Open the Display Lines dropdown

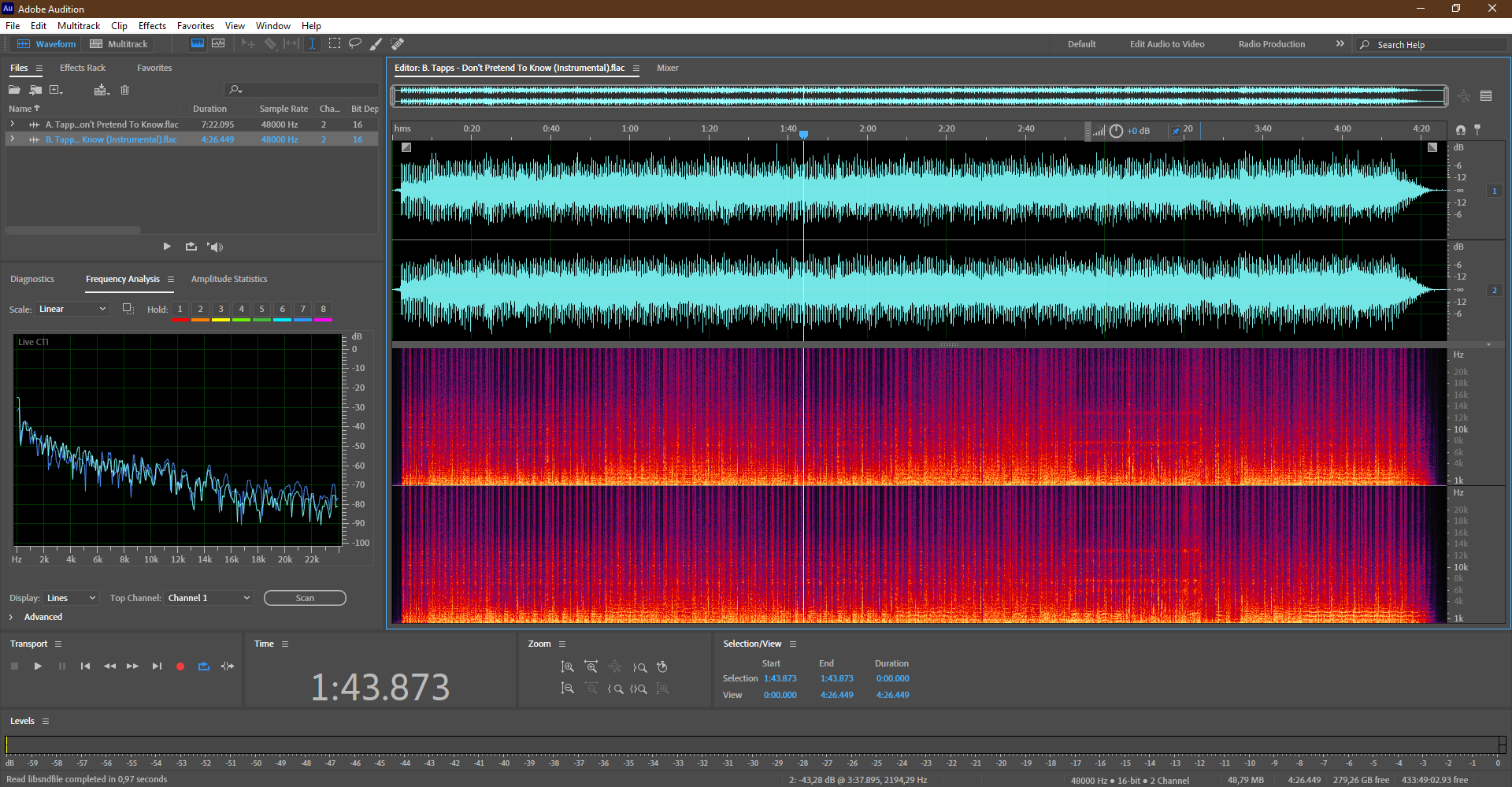pyautogui.click(x=71, y=598)
